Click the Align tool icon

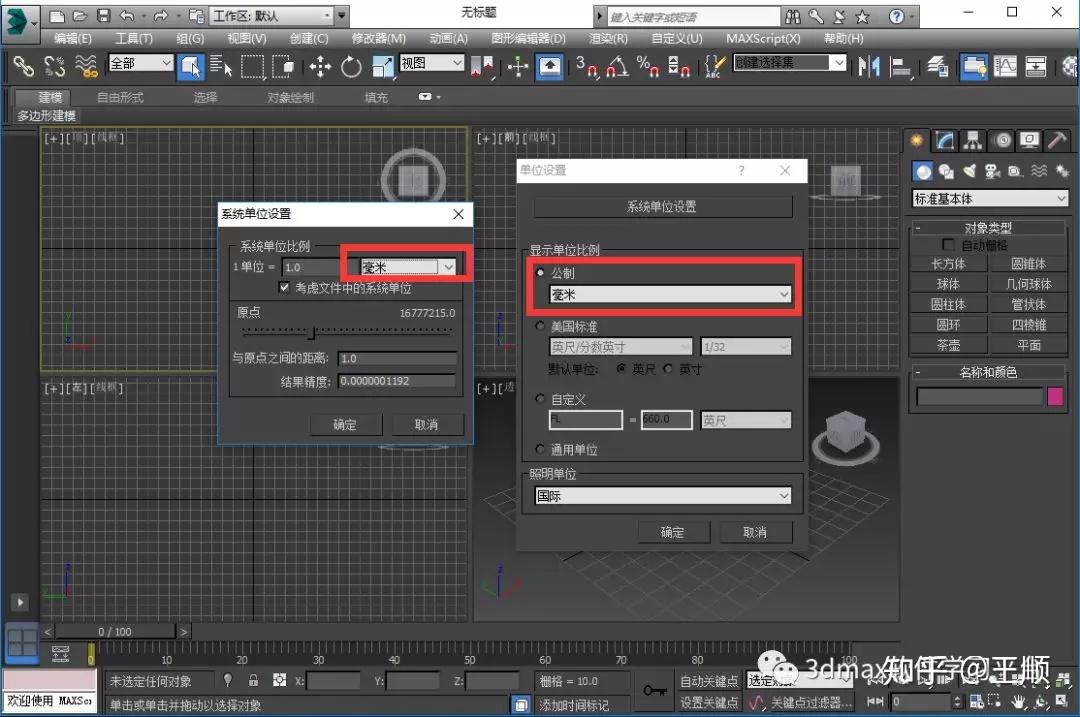[900, 67]
